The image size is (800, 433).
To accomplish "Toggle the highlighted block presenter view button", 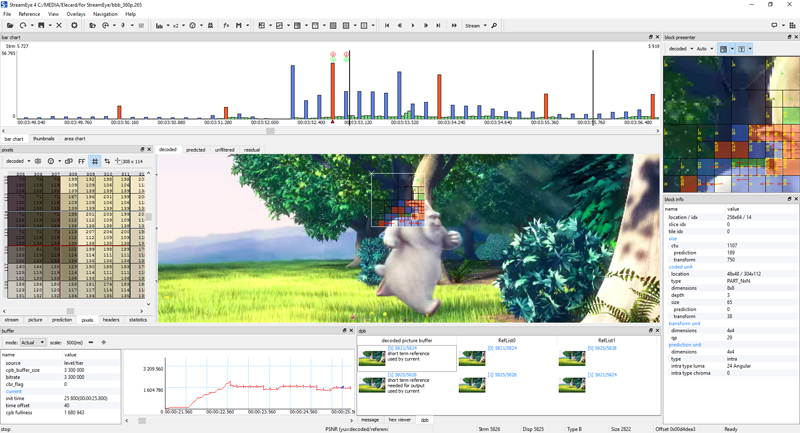I will 723,49.
